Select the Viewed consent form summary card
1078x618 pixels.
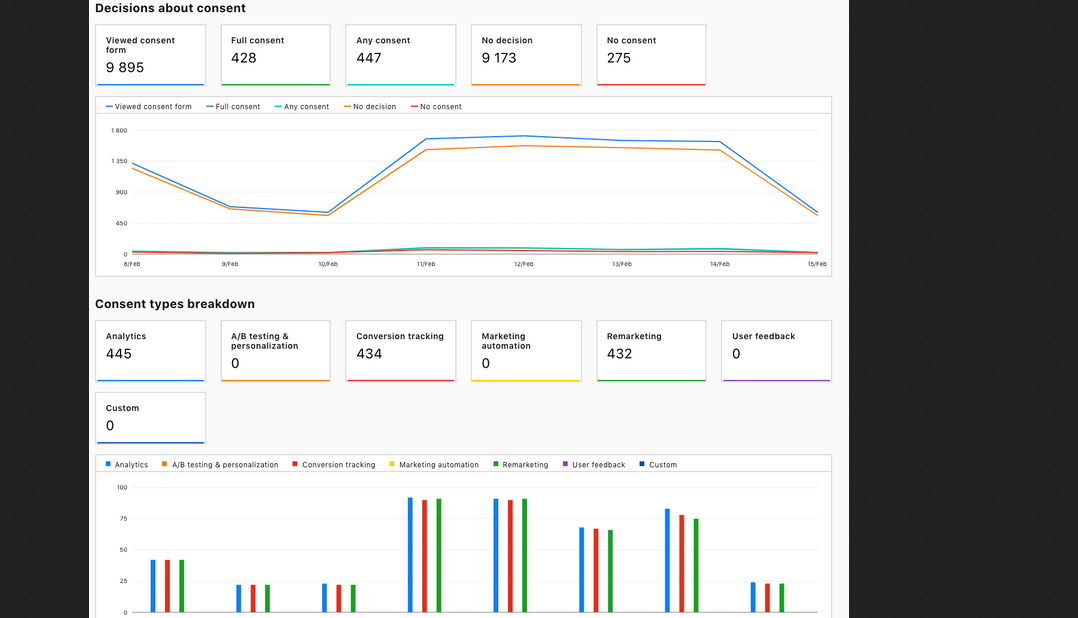[x=150, y=55]
